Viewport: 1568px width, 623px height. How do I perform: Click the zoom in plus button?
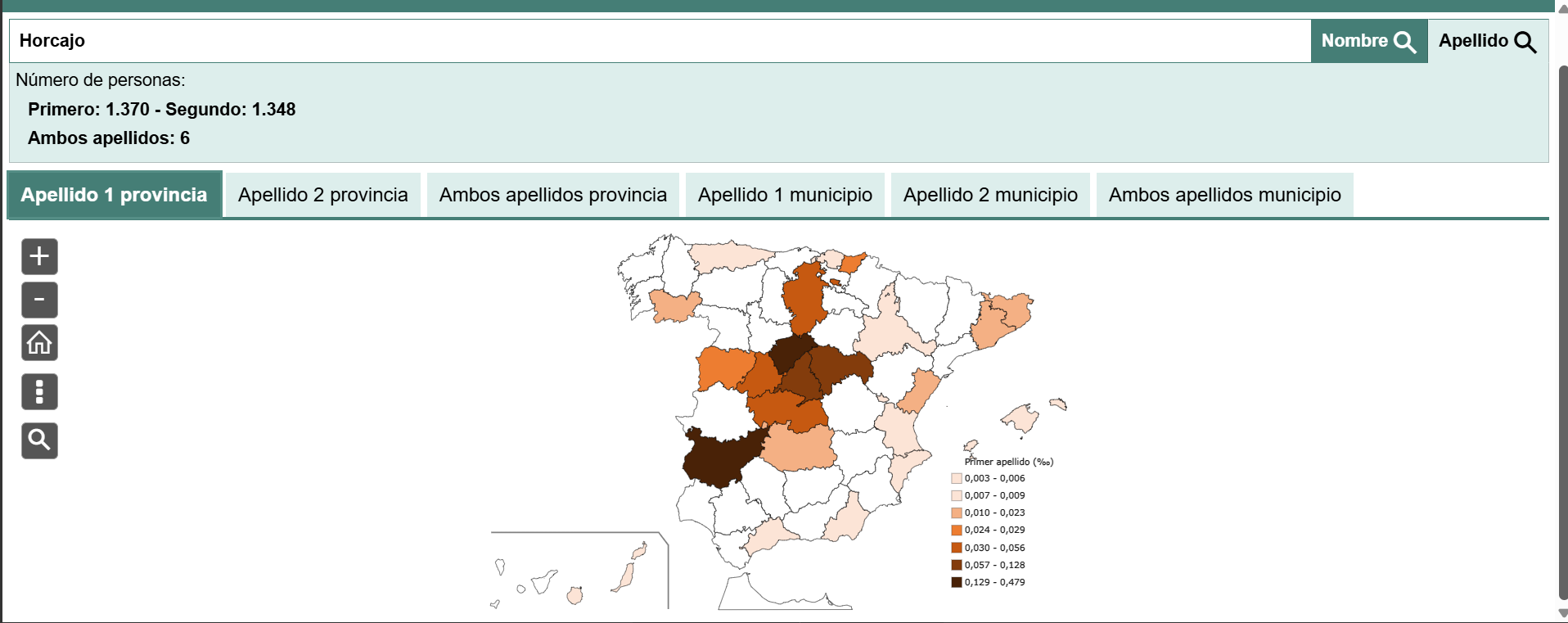(39, 257)
